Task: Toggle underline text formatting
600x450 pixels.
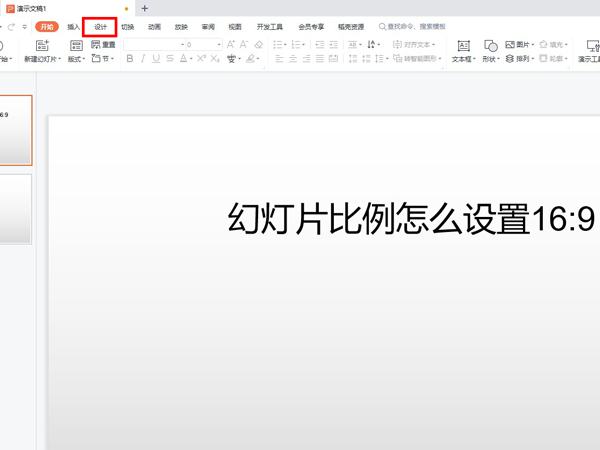Action: pyautogui.click(x=156, y=59)
